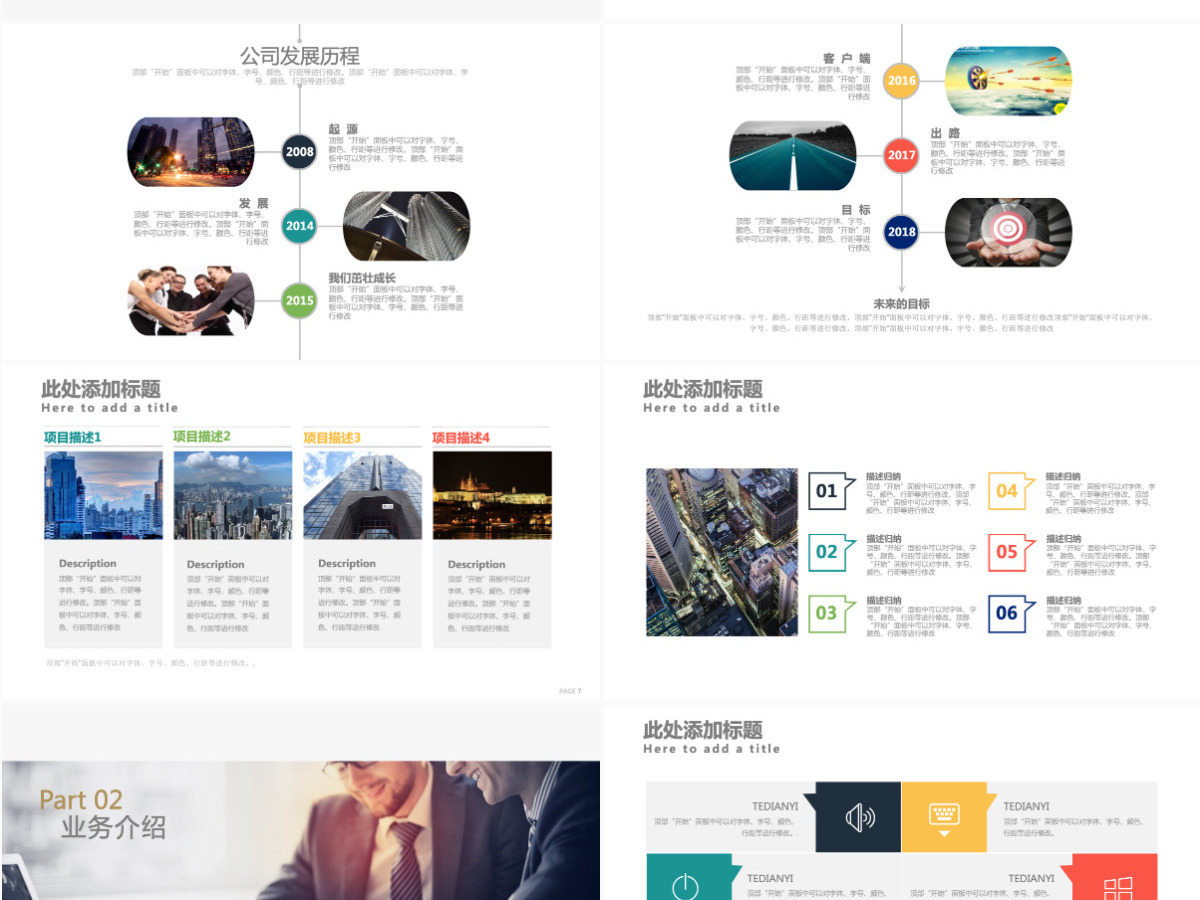The image size is (1200, 900).
Task: Select the red 05 numbered callout box
Action: pos(1011,552)
